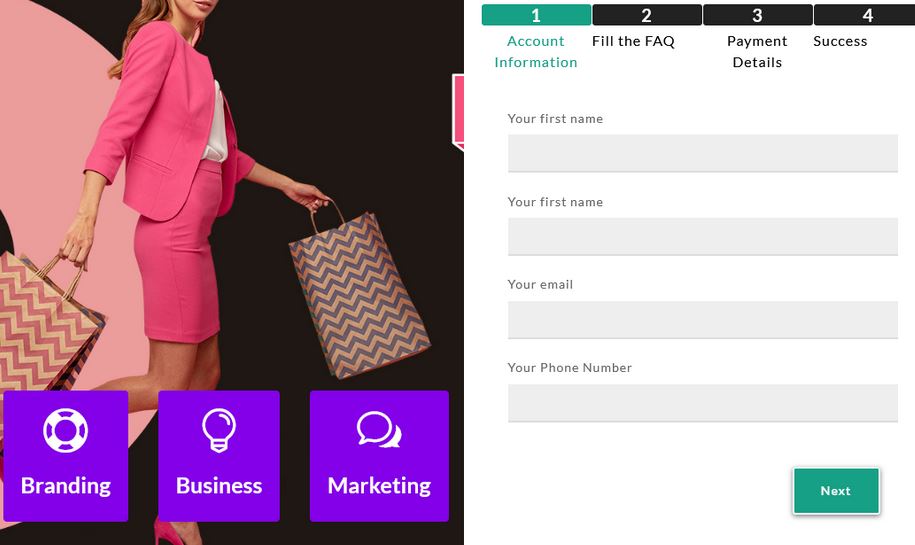Click the chat bubbles icon on Marketing tile
This screenshot has width=915, height=545.
pos(379,429)
